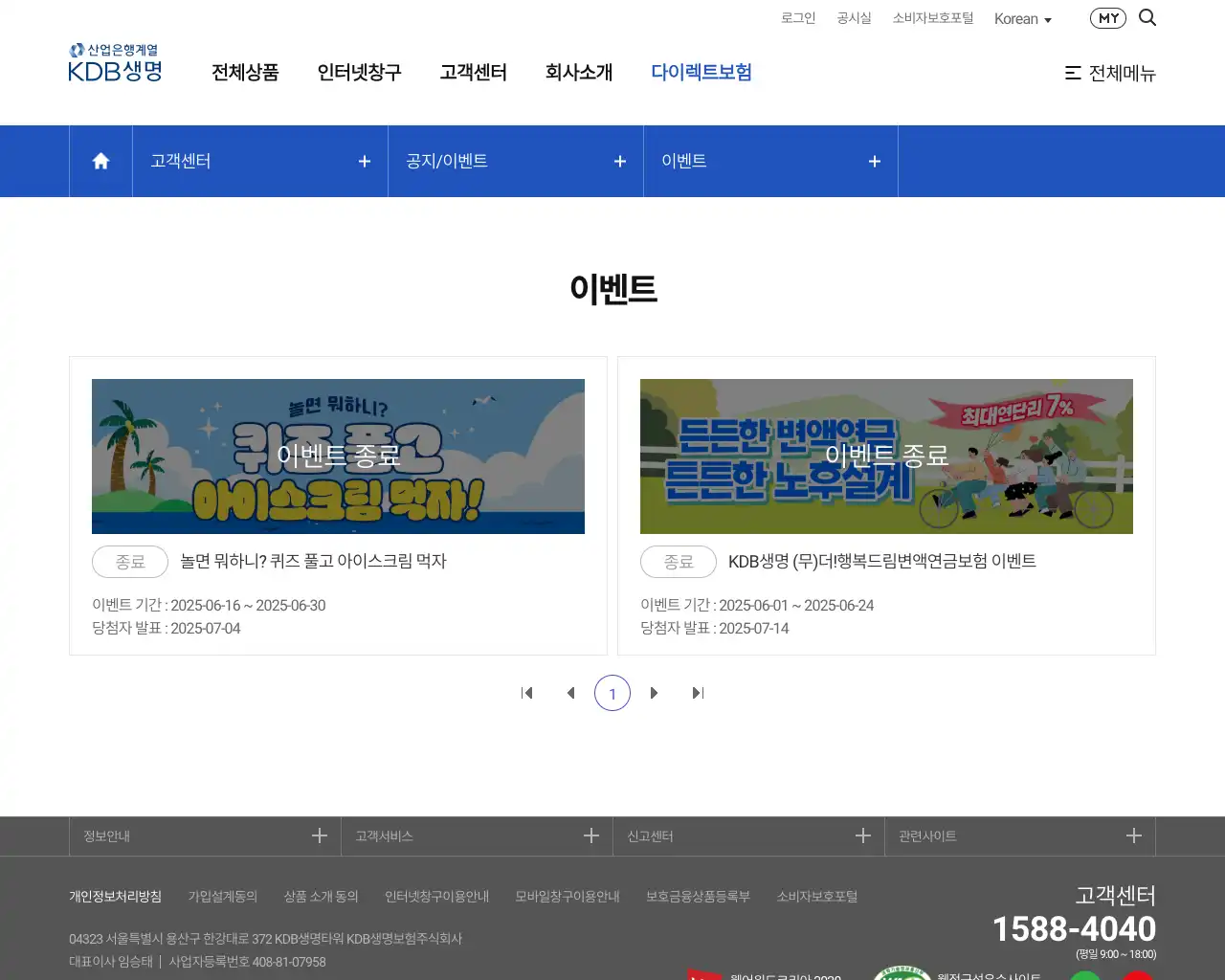
Task: Expand the 공지/이벤트 breadcrumb dropdown
Action: (x=619, y=161)
